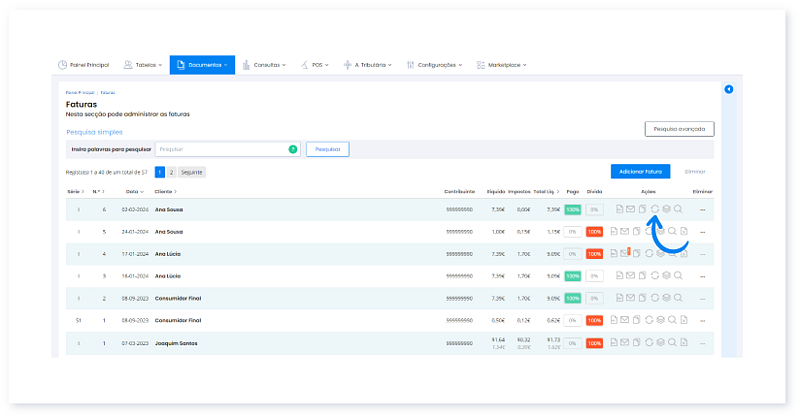This screenshot has width=800, height=417.
Task: Open Pesquisa avançada
Action: point(679,129)
